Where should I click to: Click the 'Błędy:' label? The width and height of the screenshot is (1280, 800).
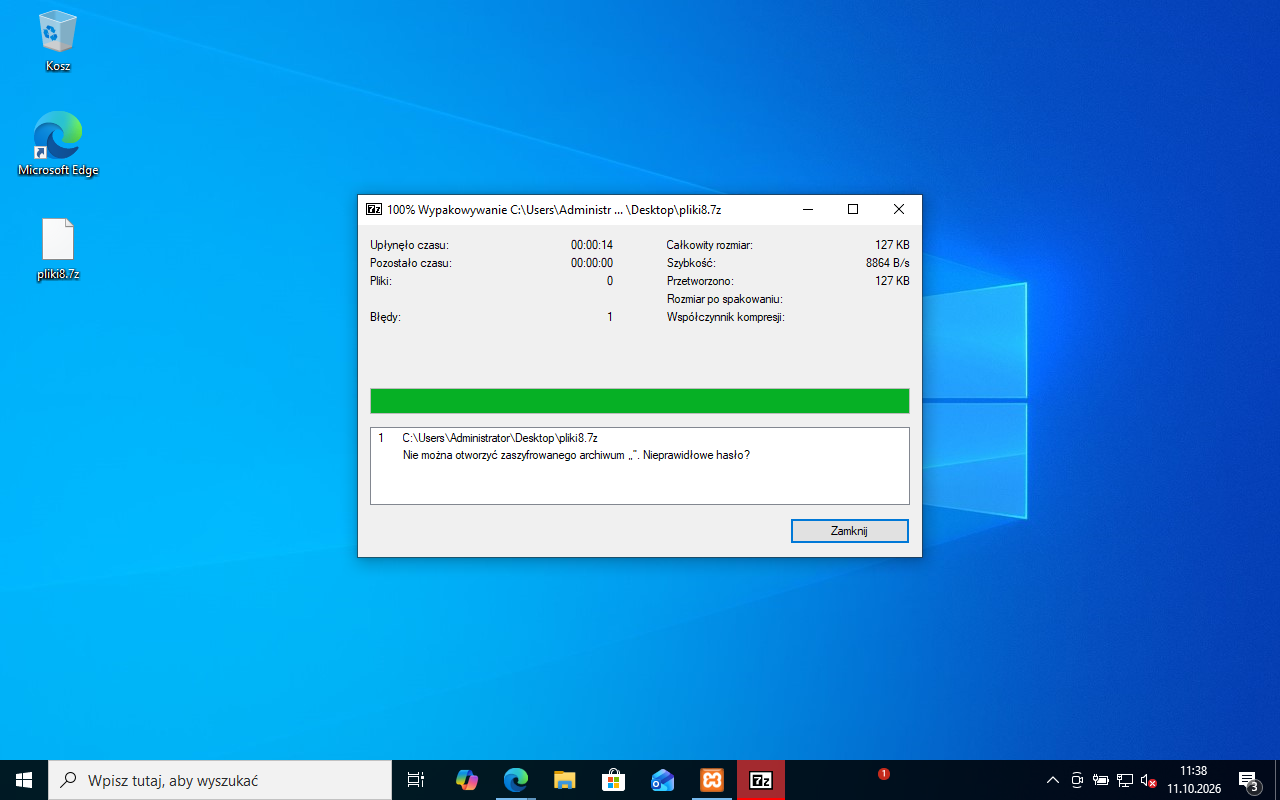[385, 317]
